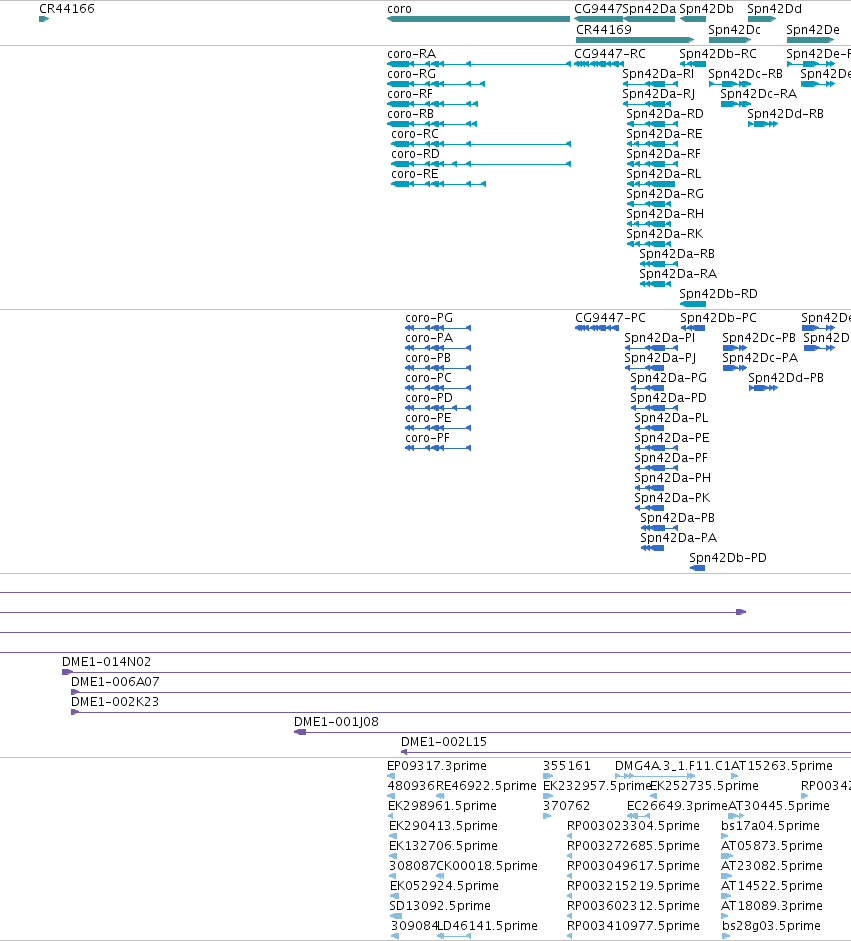Click transcript coro-RF
The width and height of the screenshot is (851, 941).
click(410, 94)
